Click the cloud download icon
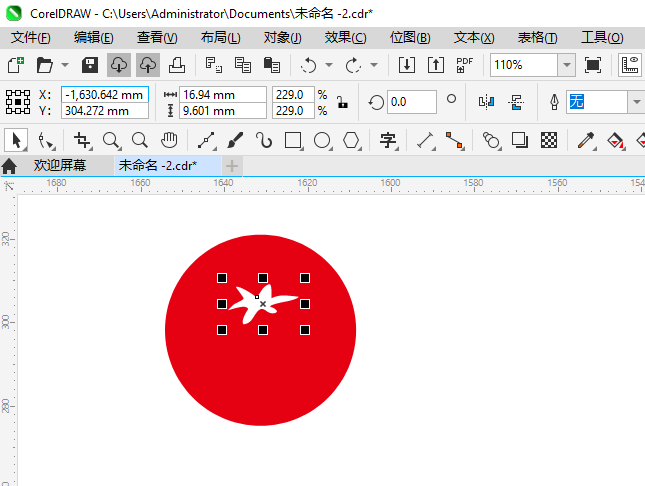This screenshot has width=645, height=486. point(119,65)
